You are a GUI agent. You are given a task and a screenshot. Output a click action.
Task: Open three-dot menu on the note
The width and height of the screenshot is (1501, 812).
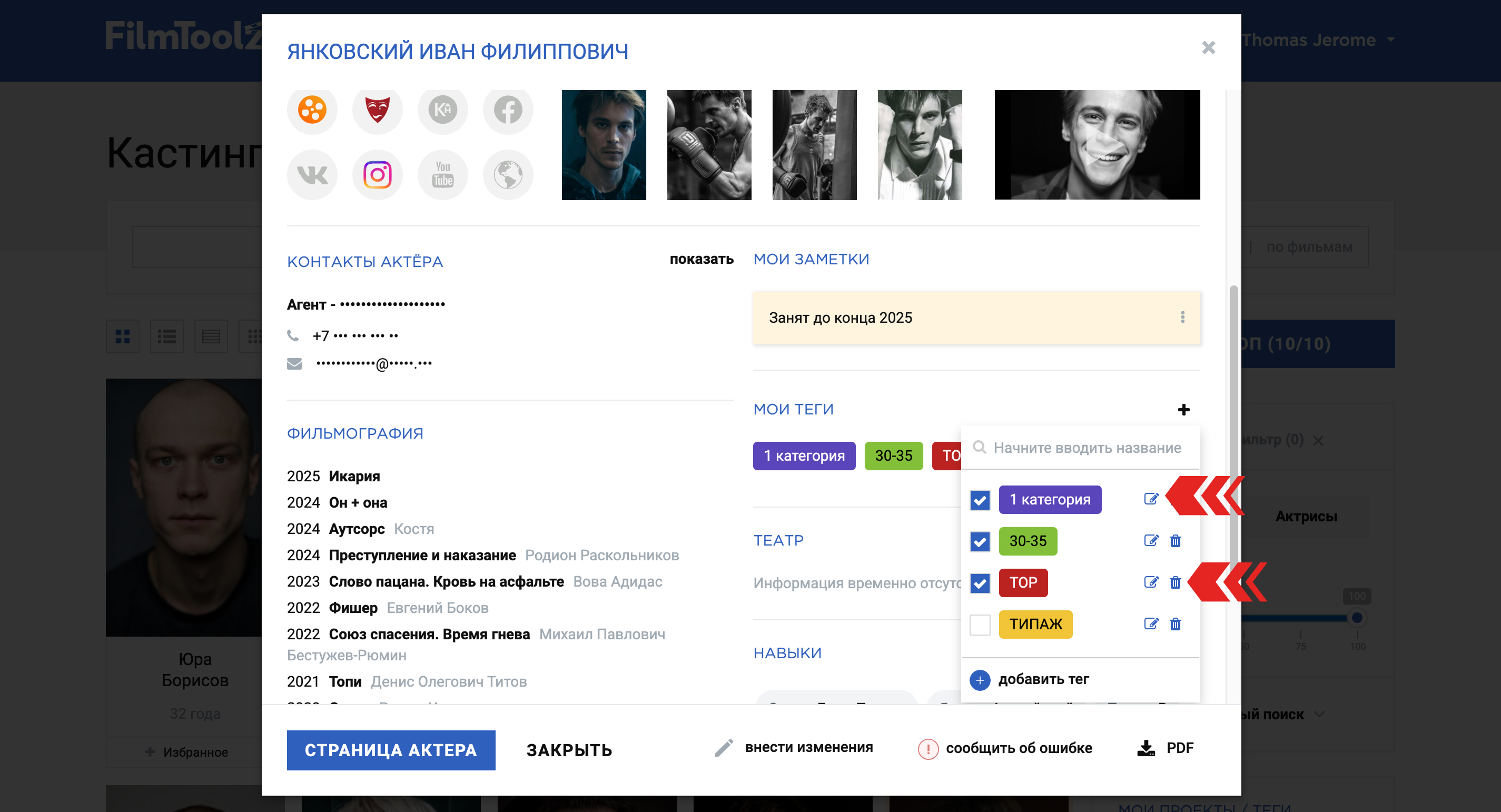tap(1182, 317)
